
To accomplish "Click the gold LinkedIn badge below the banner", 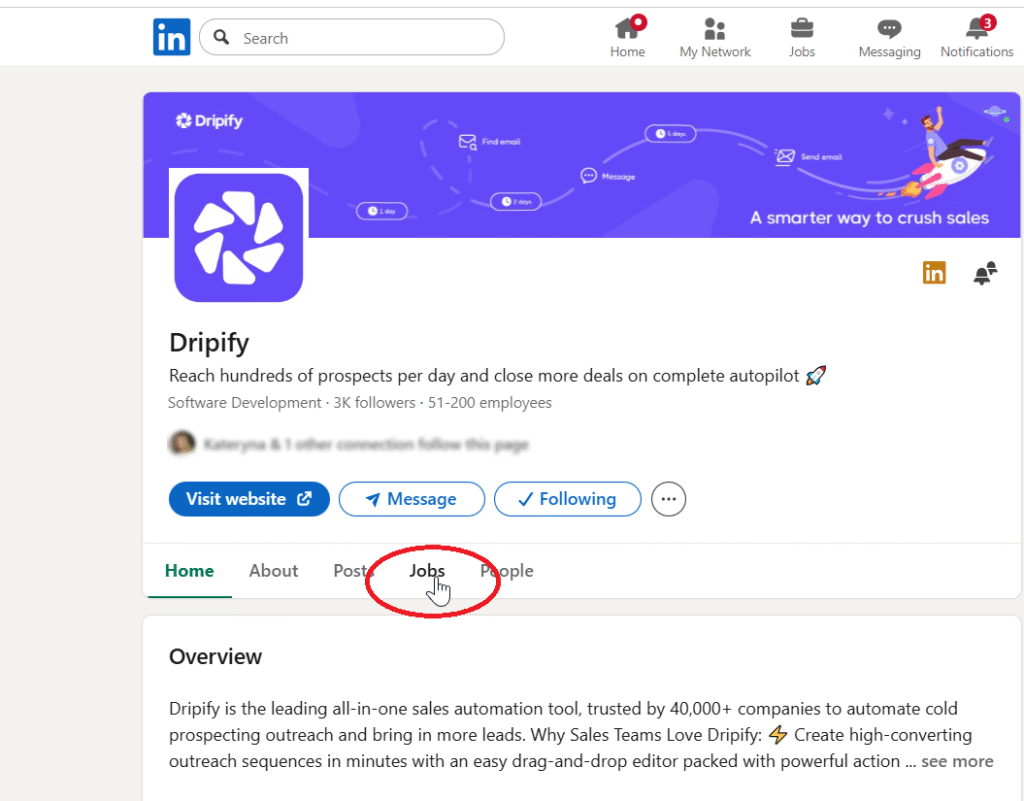I will pyautogui.click(x=934, y=272).
